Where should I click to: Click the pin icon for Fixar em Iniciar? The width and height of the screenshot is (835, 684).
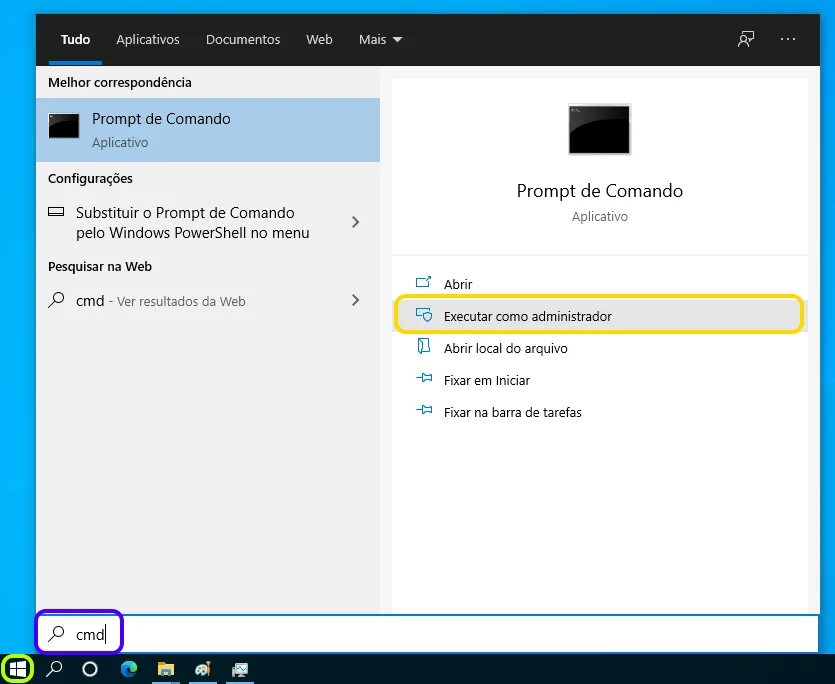[424, 378]
